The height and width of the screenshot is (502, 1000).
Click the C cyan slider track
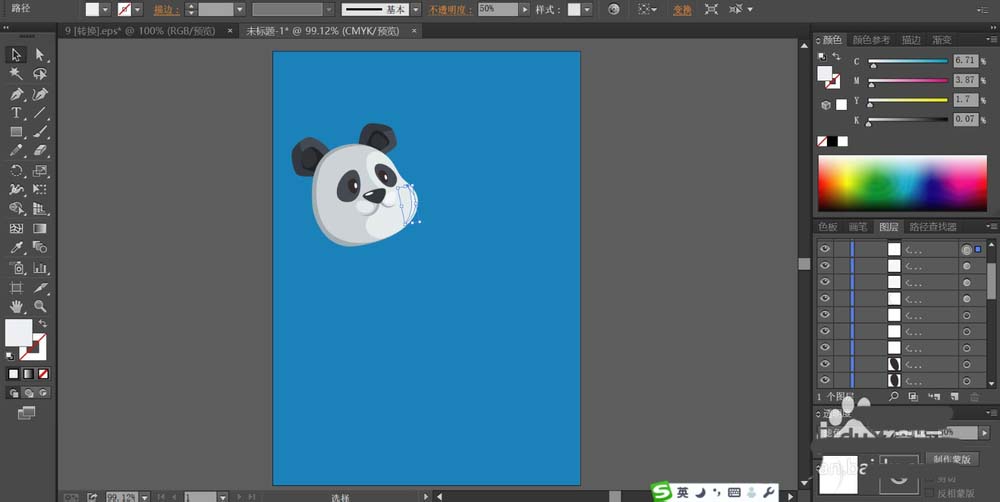click(x=908, y=61)
